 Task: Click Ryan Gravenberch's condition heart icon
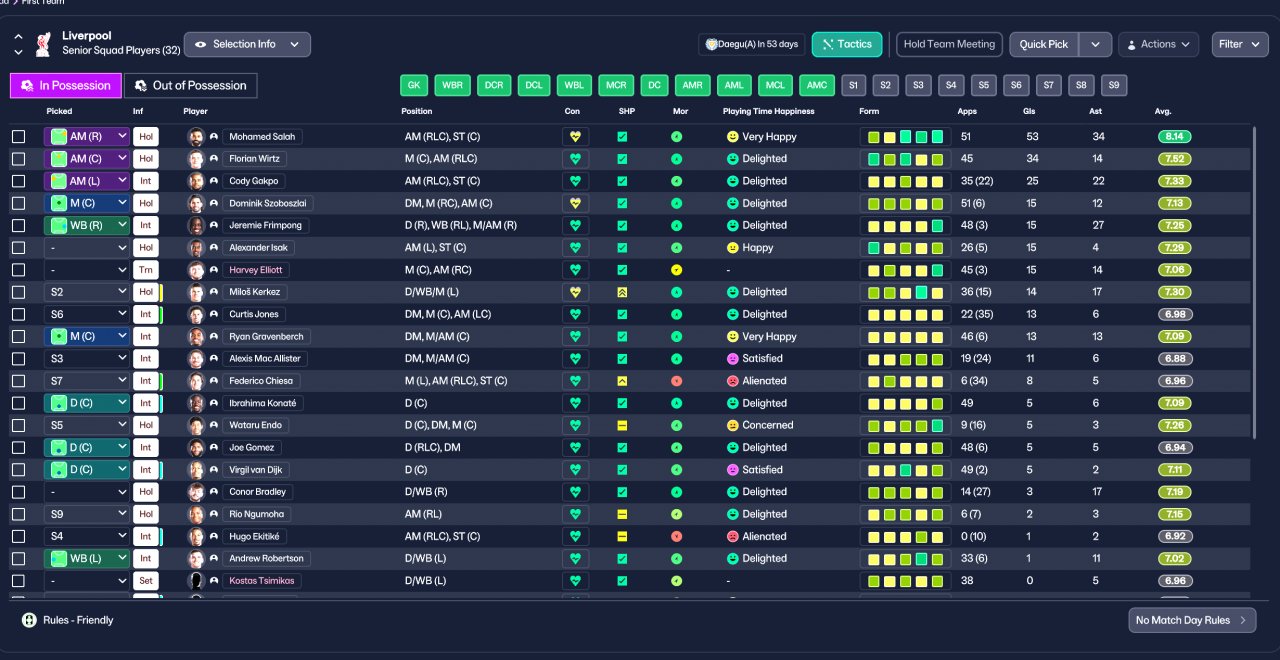(574, 337)
